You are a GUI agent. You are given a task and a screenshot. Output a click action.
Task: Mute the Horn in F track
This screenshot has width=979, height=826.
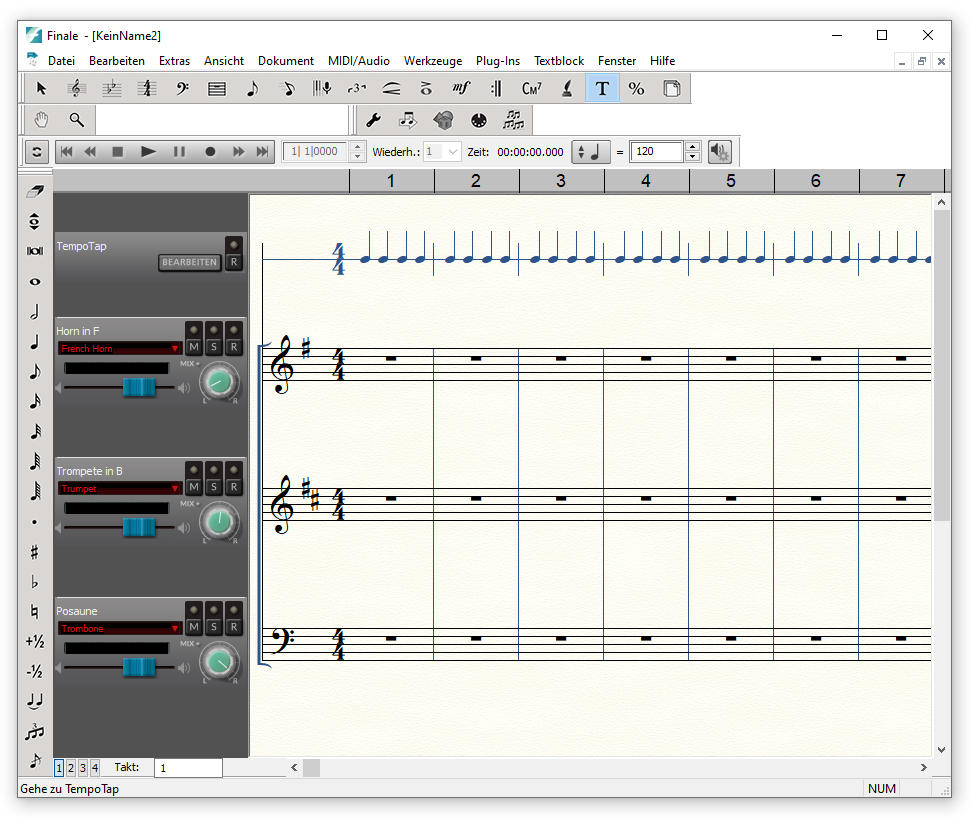coord(194,347)
